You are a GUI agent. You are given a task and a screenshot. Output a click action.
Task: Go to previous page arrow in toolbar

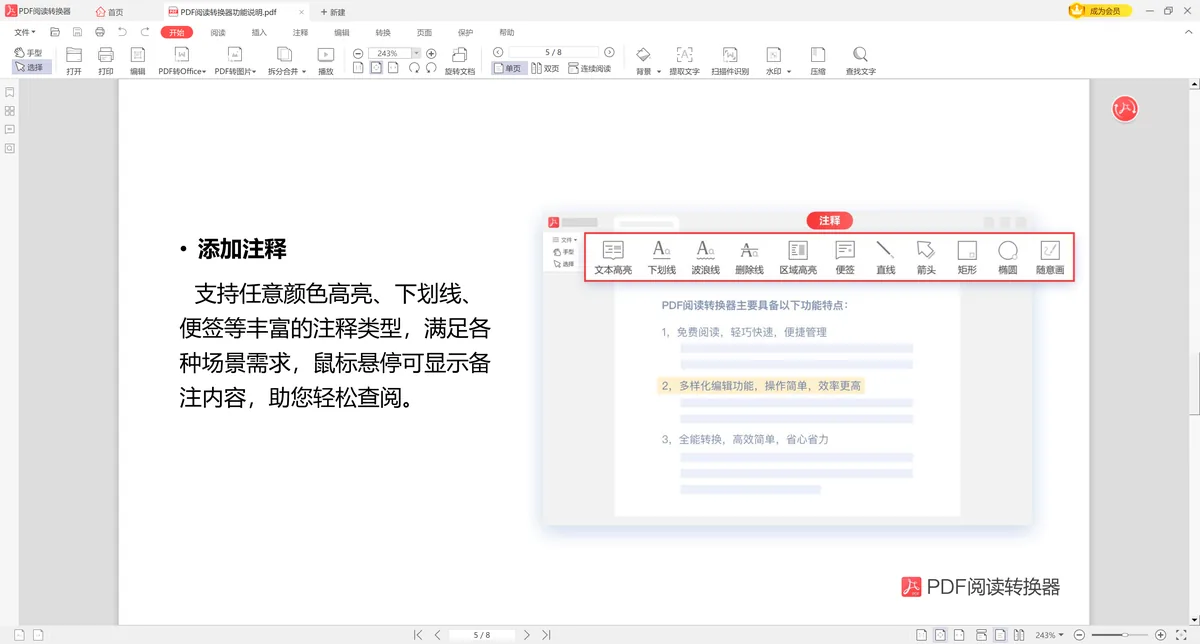click(x=498, y=52)
